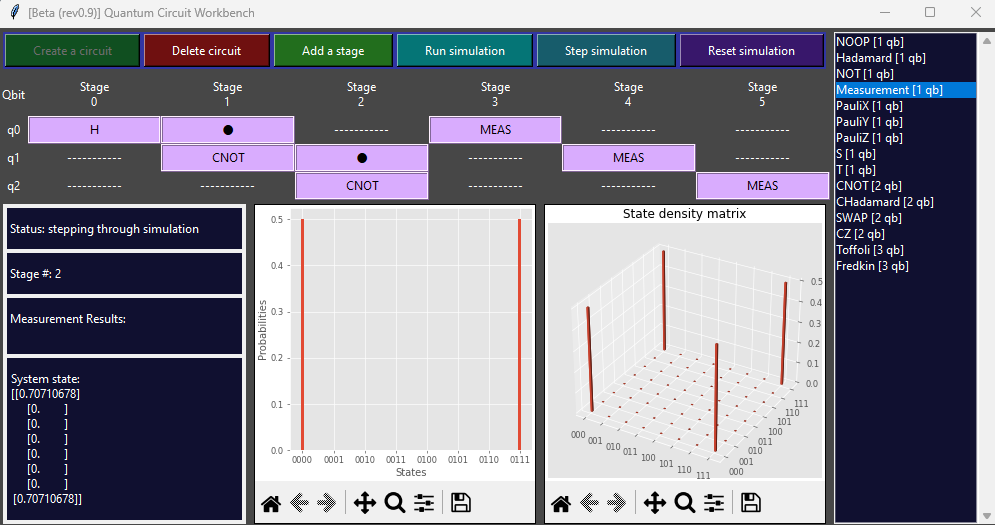Open subplot settings for the density matrix plot

(x=714, y=503)
